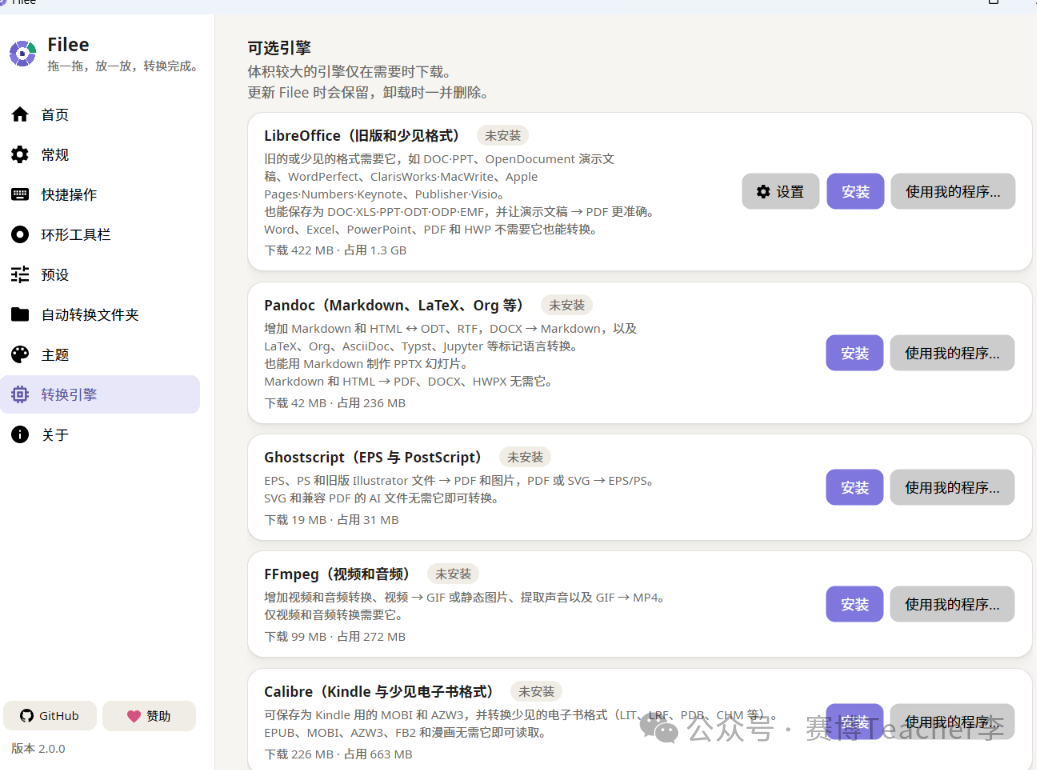Select 环形工具栏 in the sidebar
The image size is (1037, 770).
pyautogui.click(x=100, y=235)
